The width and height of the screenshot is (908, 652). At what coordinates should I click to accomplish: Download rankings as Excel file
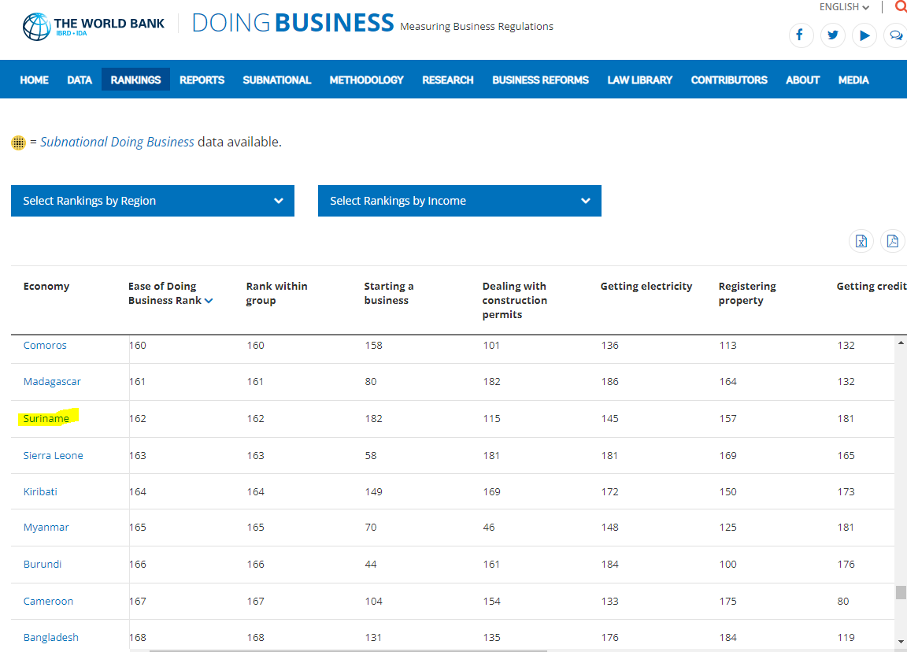coord(861,241)
